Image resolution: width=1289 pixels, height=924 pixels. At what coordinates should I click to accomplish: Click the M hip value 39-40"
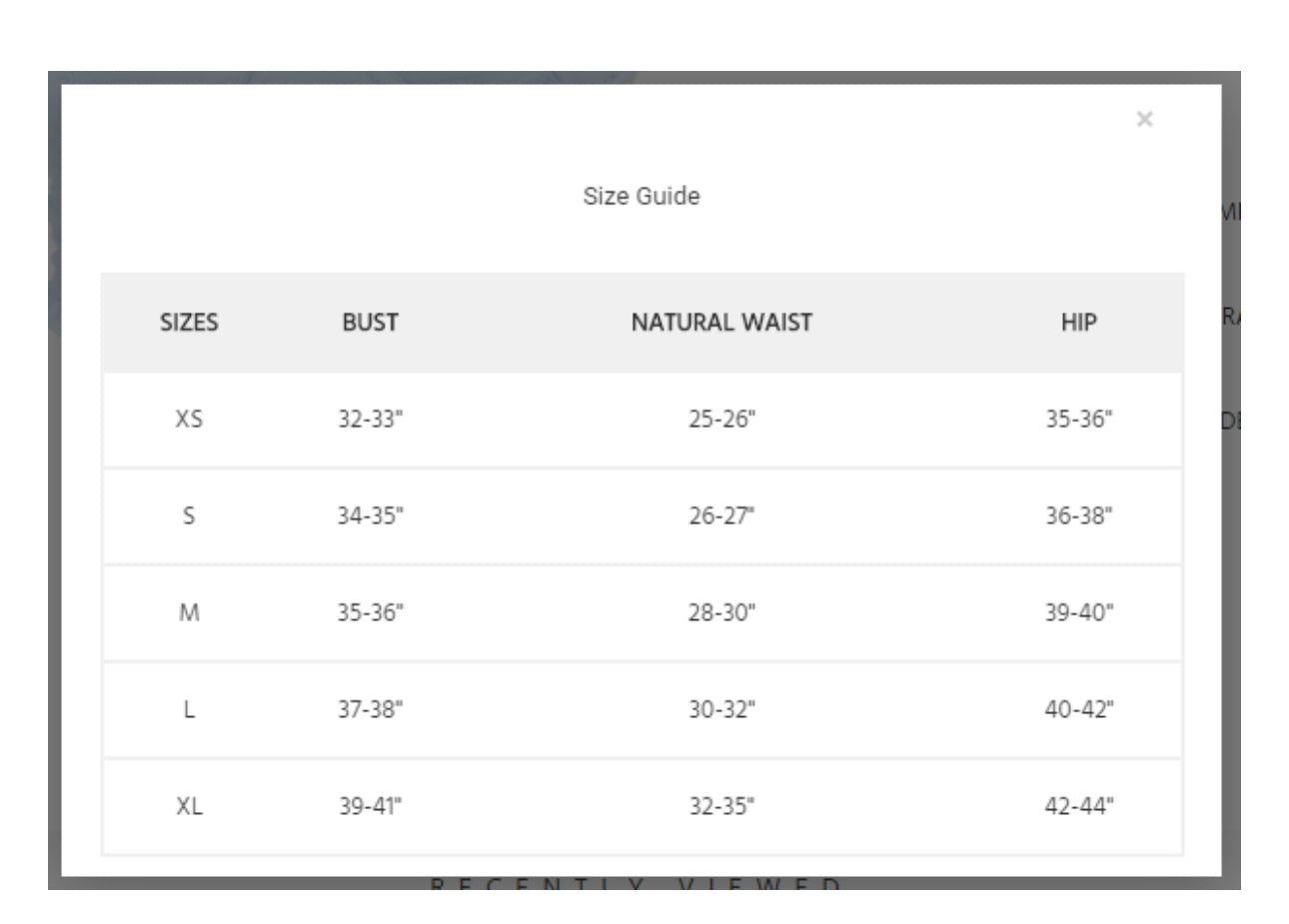1079,612
